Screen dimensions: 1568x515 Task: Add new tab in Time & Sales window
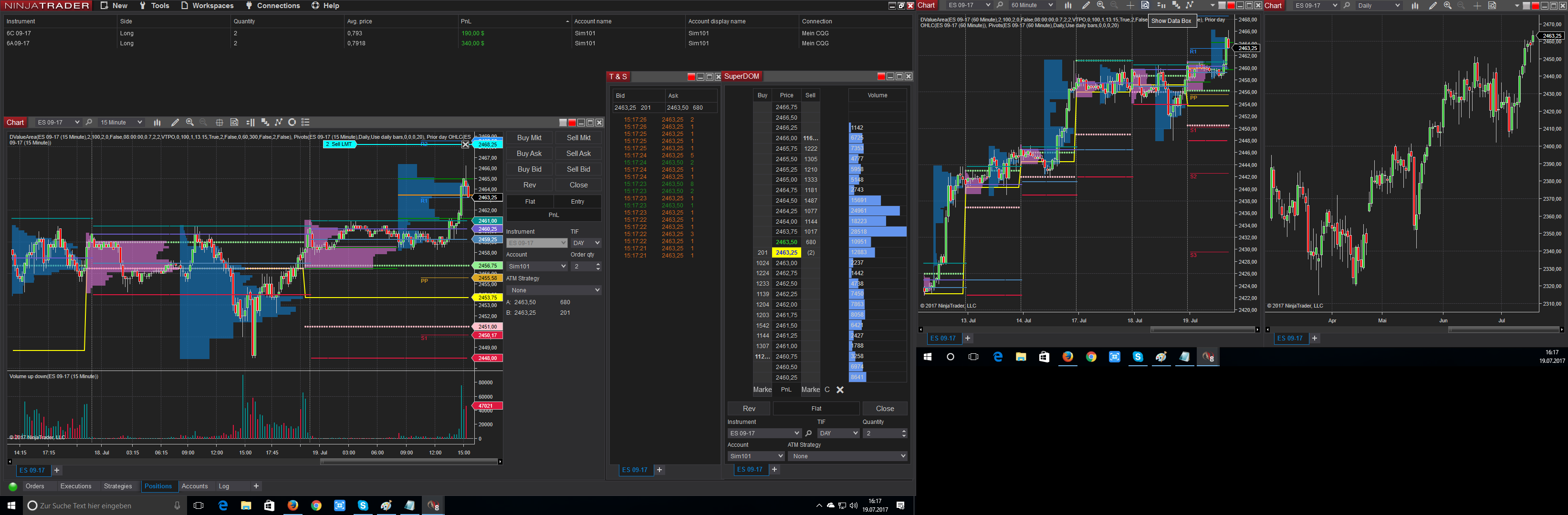(659, 470)
